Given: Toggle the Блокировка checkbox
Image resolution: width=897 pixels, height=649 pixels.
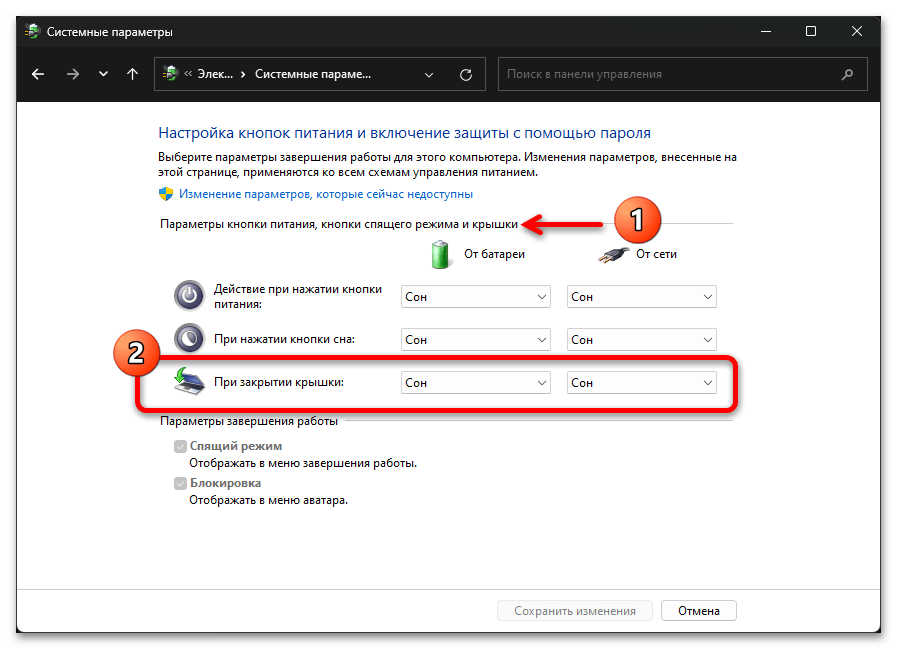Looking at the screenshot, I should click(180, 484).
